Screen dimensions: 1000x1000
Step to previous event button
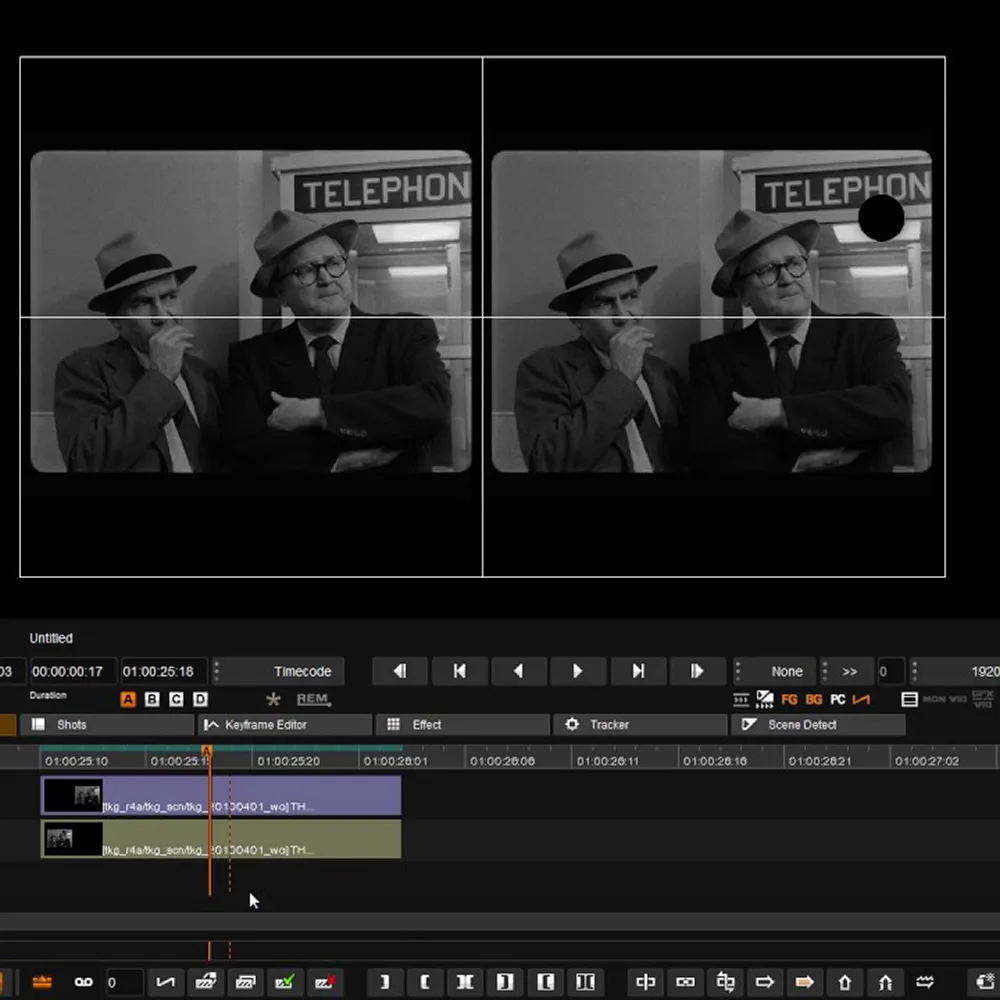[400, 672]
